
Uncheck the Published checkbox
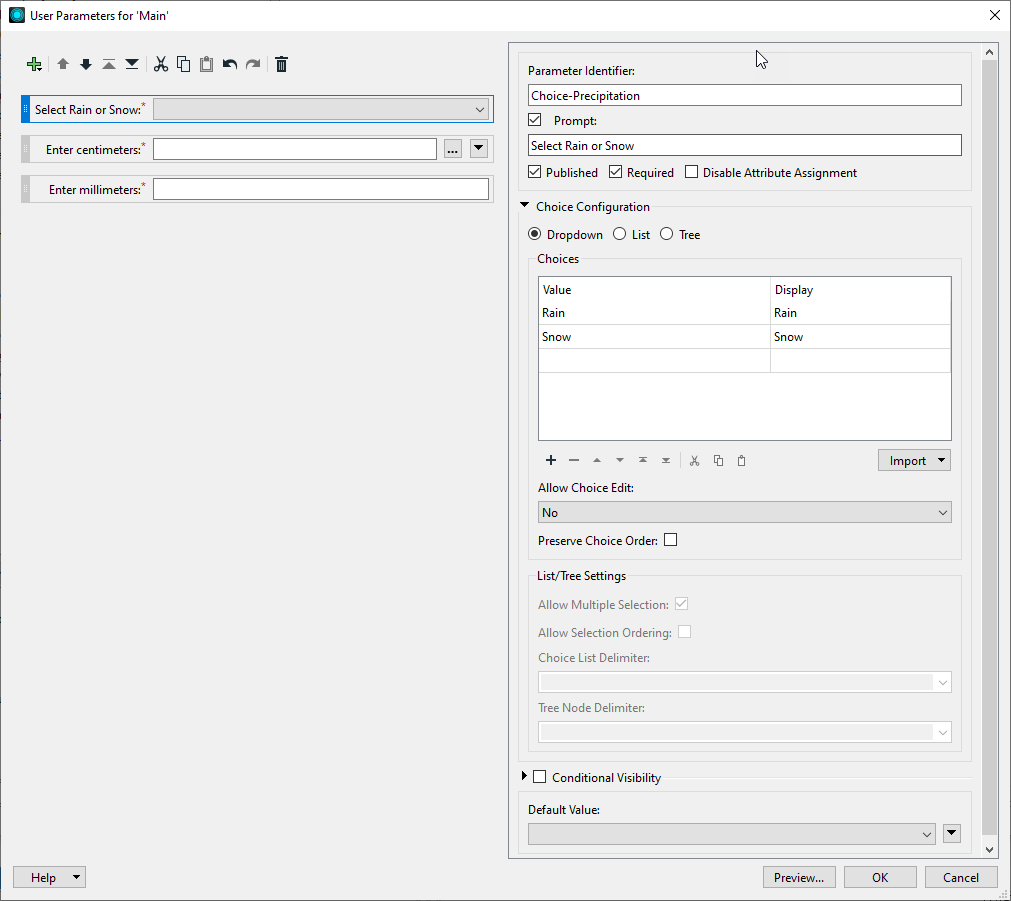point(535,172)
